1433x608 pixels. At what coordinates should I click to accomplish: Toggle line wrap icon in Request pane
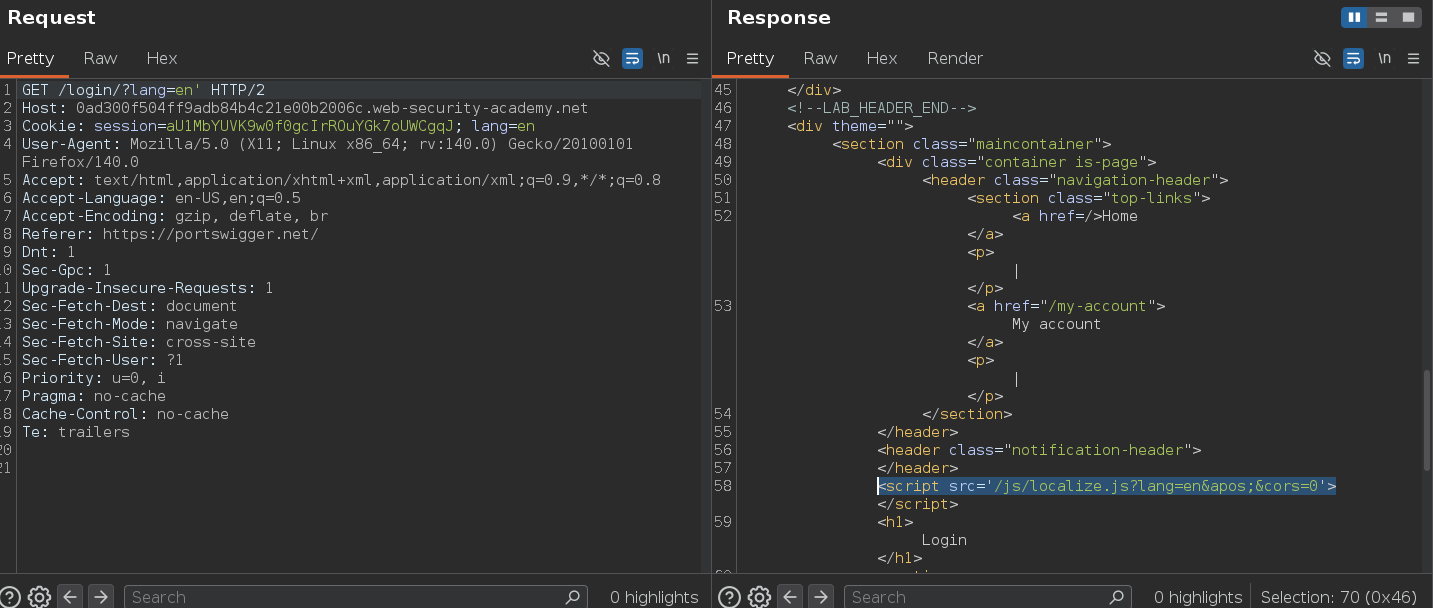[x=632, y=58]
